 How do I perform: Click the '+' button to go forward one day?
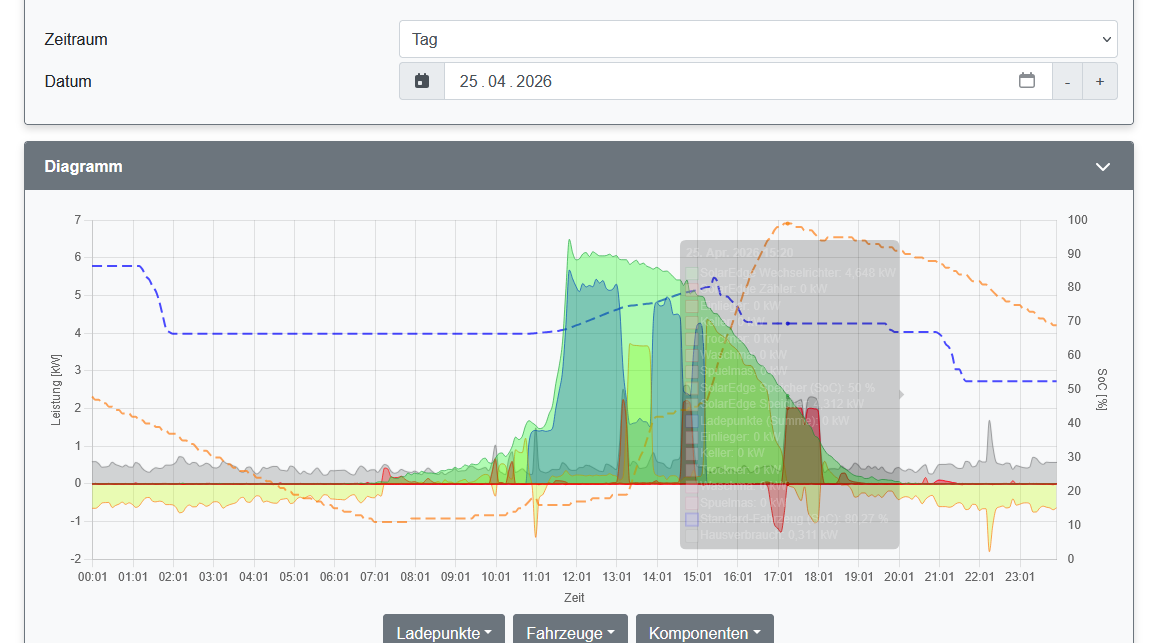coord(1099,81)
